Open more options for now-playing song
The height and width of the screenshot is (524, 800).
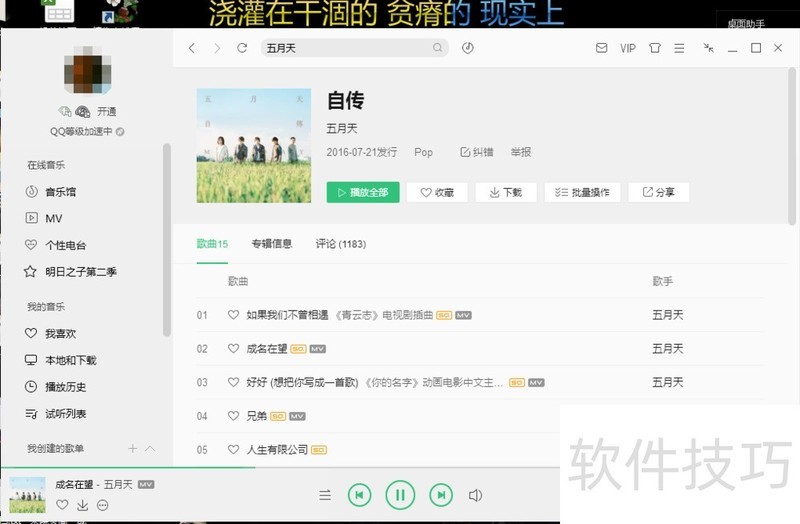[103, 505]
